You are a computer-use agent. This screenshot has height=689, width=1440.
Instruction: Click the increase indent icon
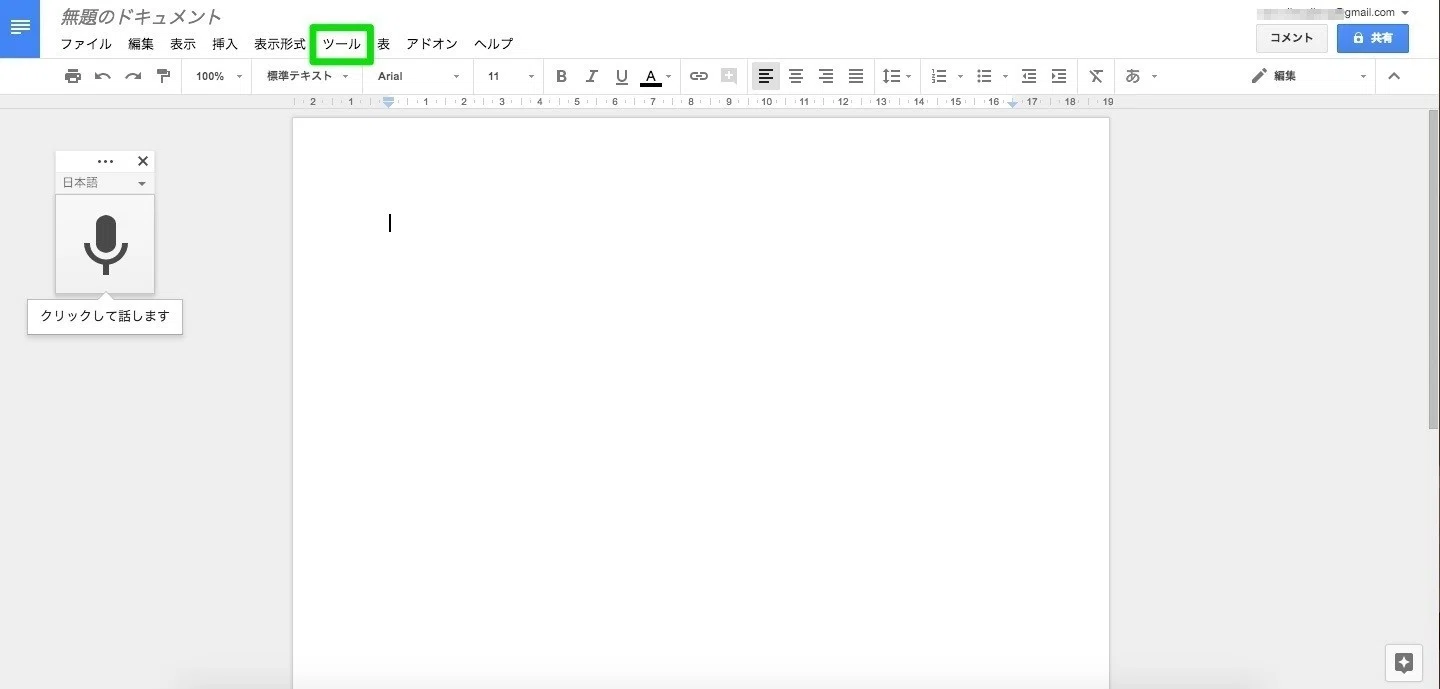click(x=1059, y=76)
